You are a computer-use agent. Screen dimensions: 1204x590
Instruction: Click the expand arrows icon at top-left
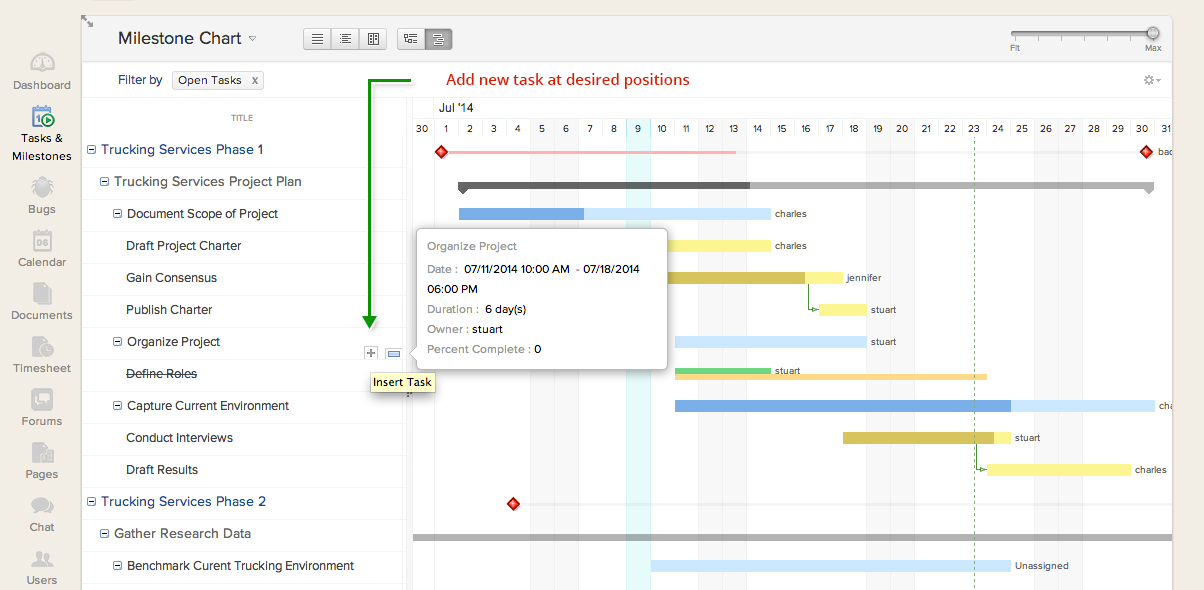88,21
